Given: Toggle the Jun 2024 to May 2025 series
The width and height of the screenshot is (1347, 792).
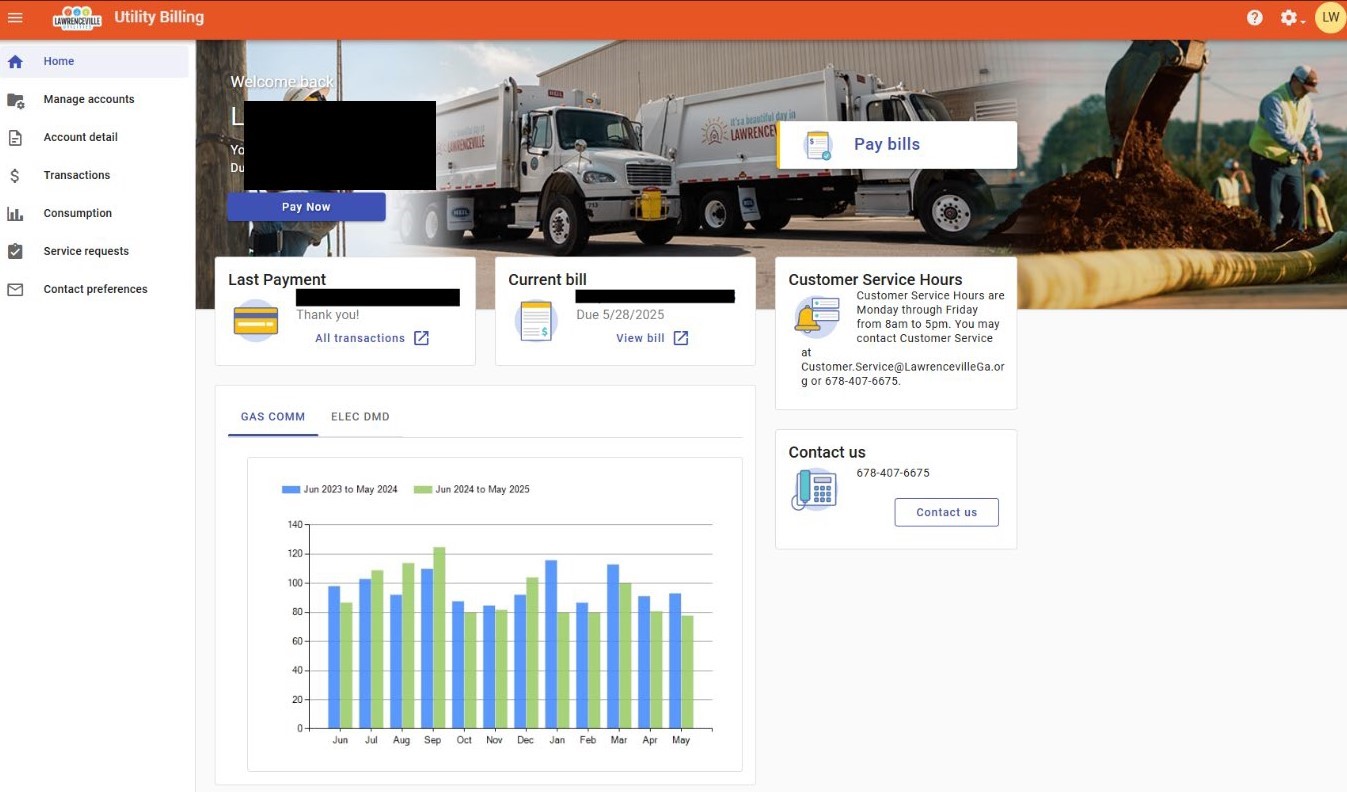Looking at the screenshot, I should (x=470, y=489).
